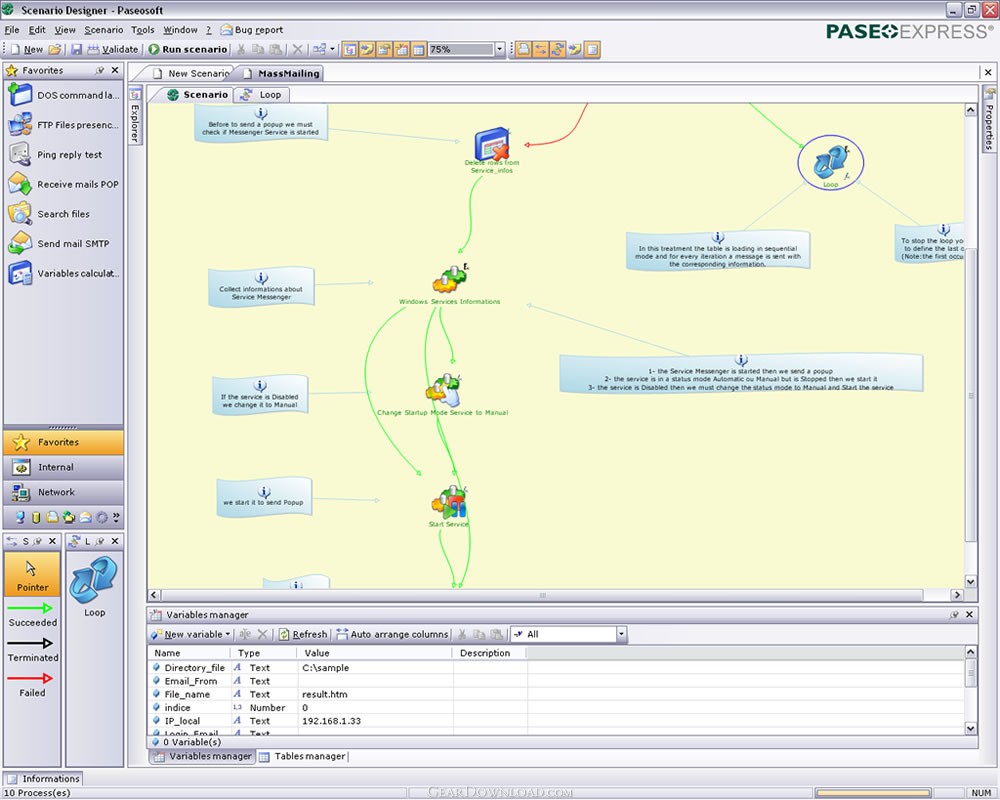This screenshot has width=1000, height=800.
Task: Click Auto arrange columns button
Action: click(x=392, y=634)
